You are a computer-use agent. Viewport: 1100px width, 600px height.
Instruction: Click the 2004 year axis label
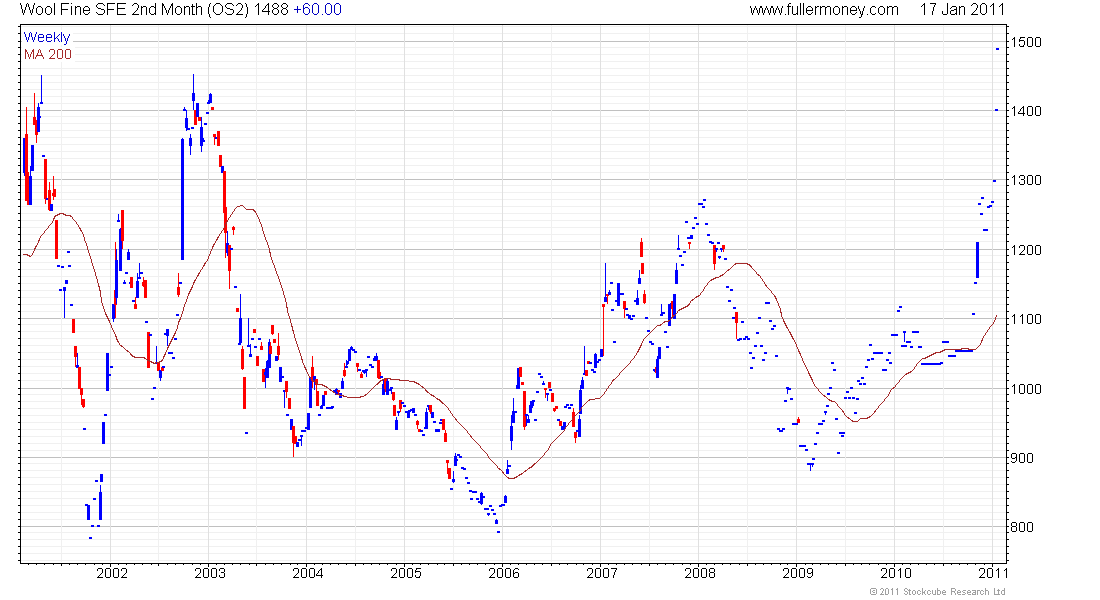click(x=307, y=573)
